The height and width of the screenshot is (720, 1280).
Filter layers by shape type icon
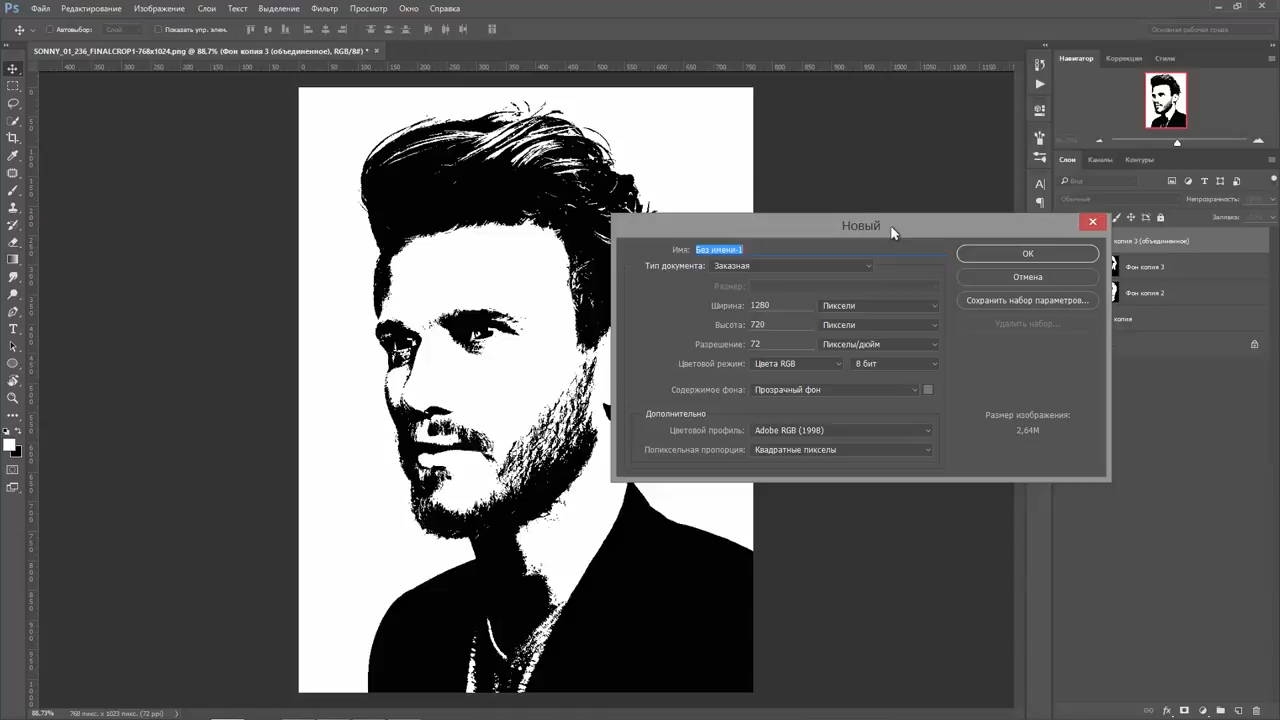coord(1221,181)
